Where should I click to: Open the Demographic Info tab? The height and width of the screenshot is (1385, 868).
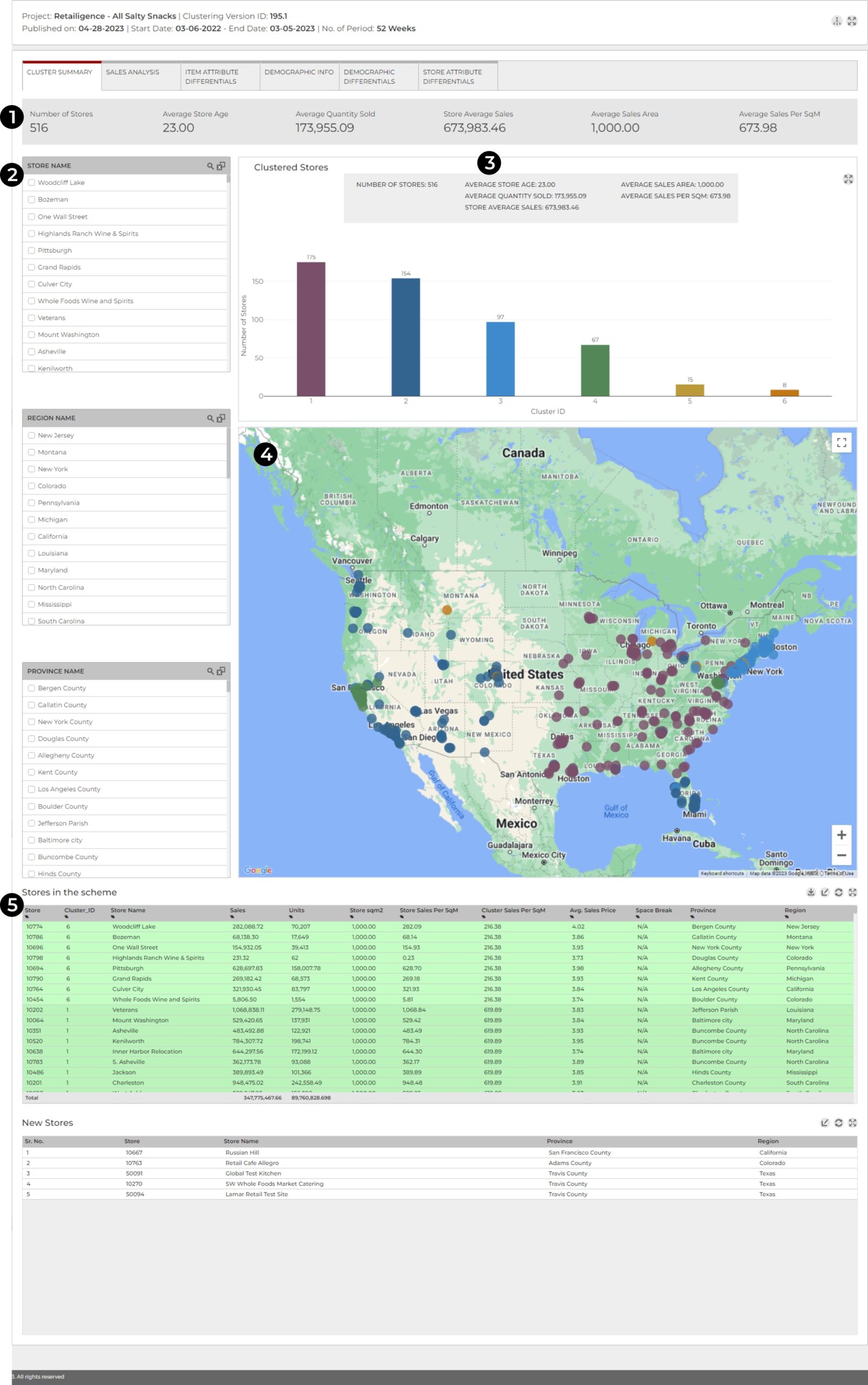click(299, 72)
